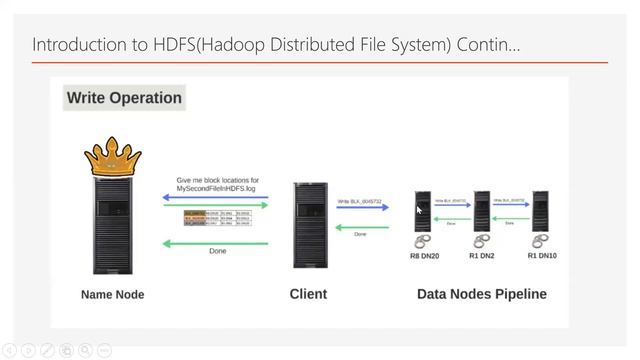Click the Client server image
Screen dimensions: 640x360
pos(311,225)
